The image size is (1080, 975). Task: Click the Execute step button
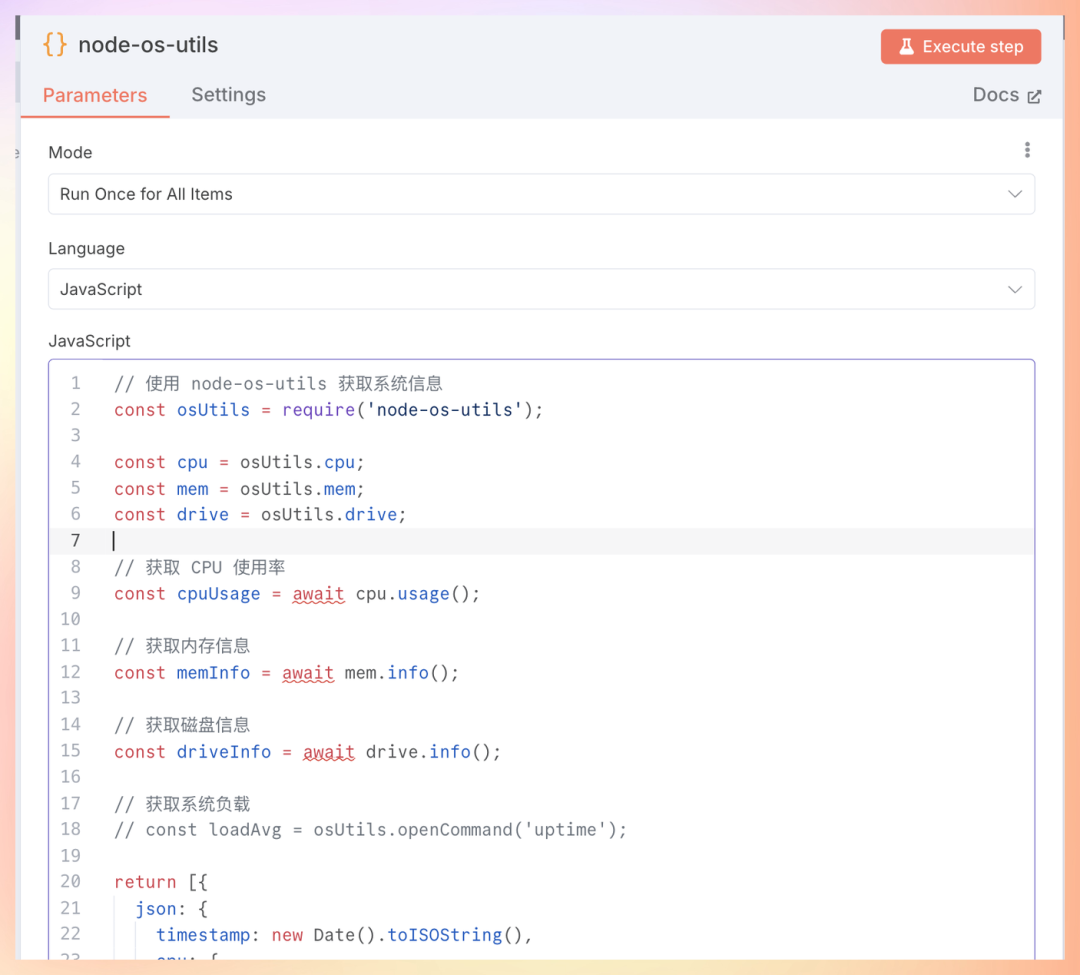pyautogui.click(x=960, y=46)
